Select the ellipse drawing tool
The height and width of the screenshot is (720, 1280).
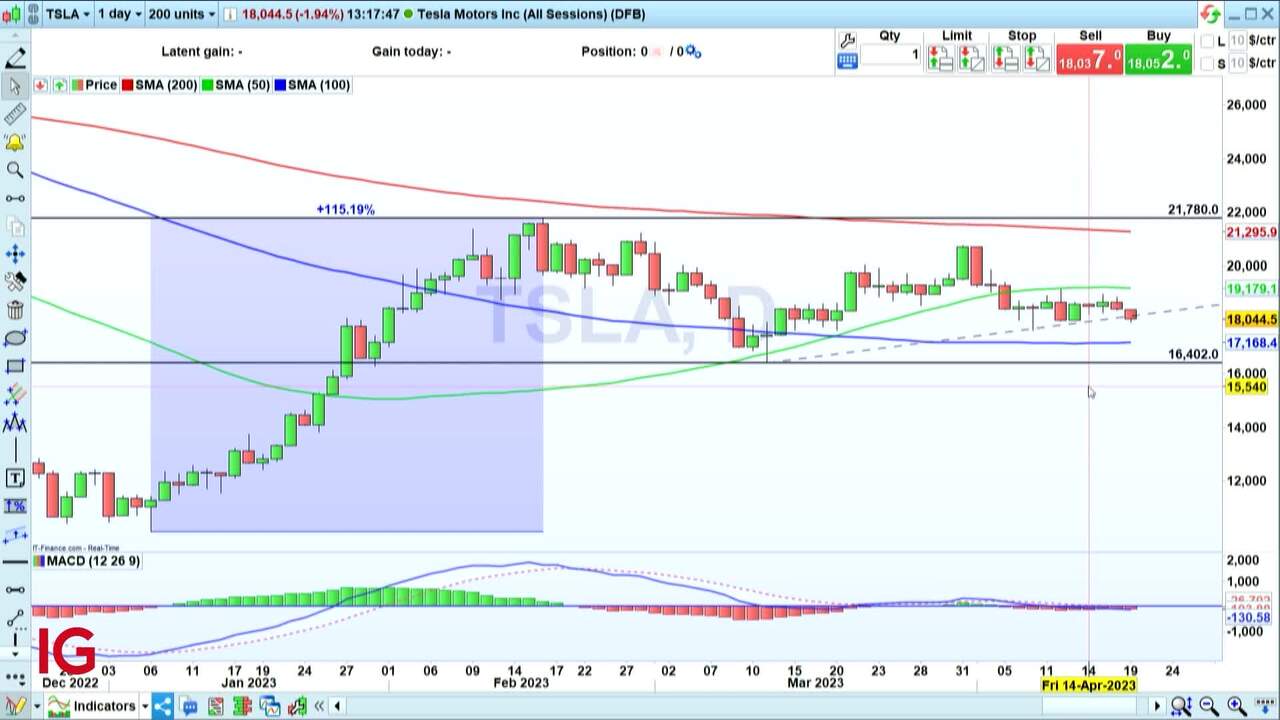[15, 338]
